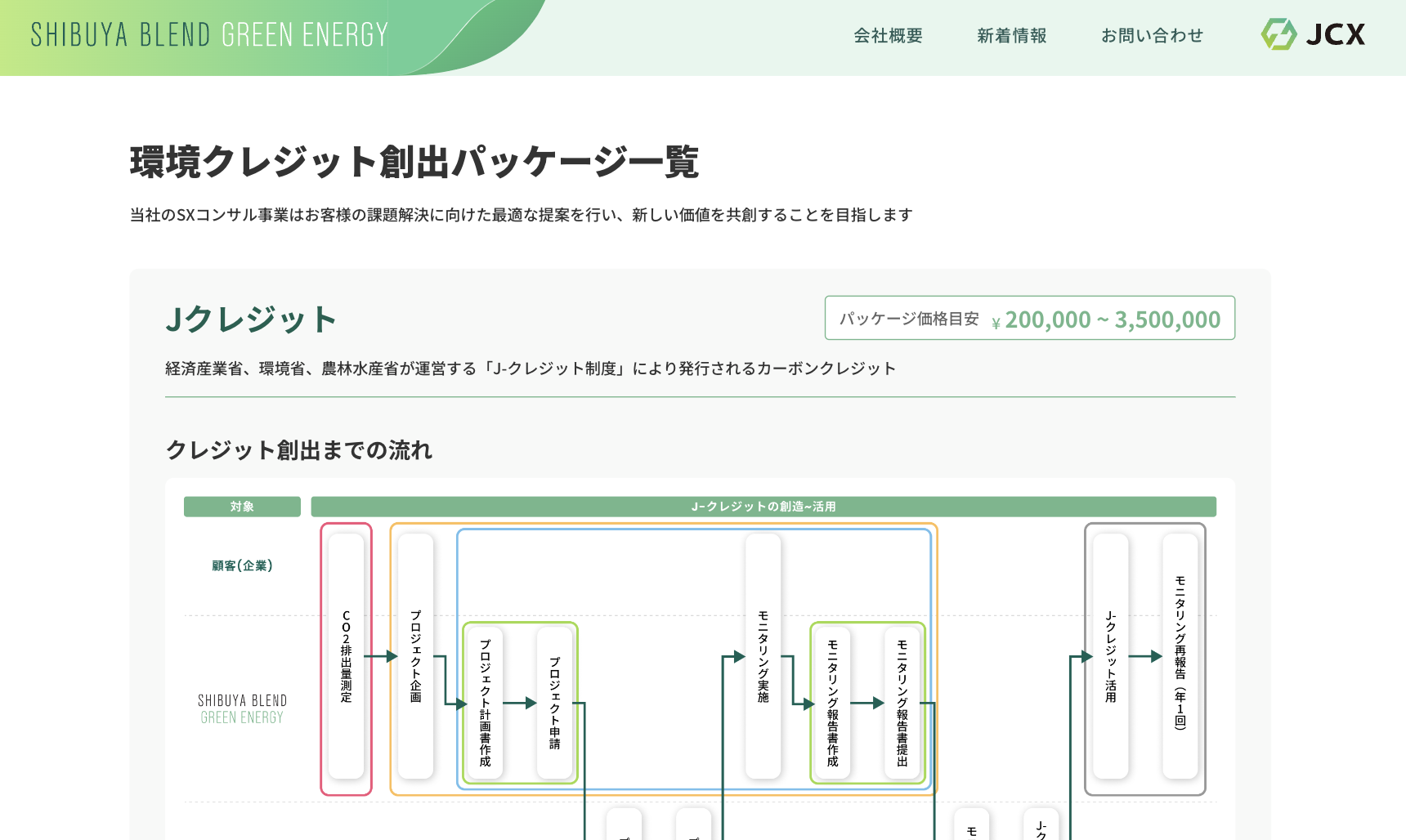The height and width of the screenshot is (840, 1406).
Task: Click the SHIBUYA BLEND GREEN ENERGY row label in the diagram
Action: 242,709
